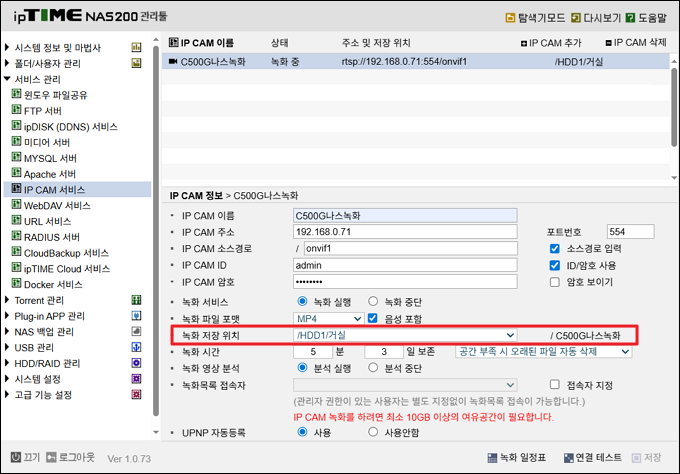This screenshot has width=680, height=474.
Task: Click the IP CAM 주소 input field
Action: (405, 231)
